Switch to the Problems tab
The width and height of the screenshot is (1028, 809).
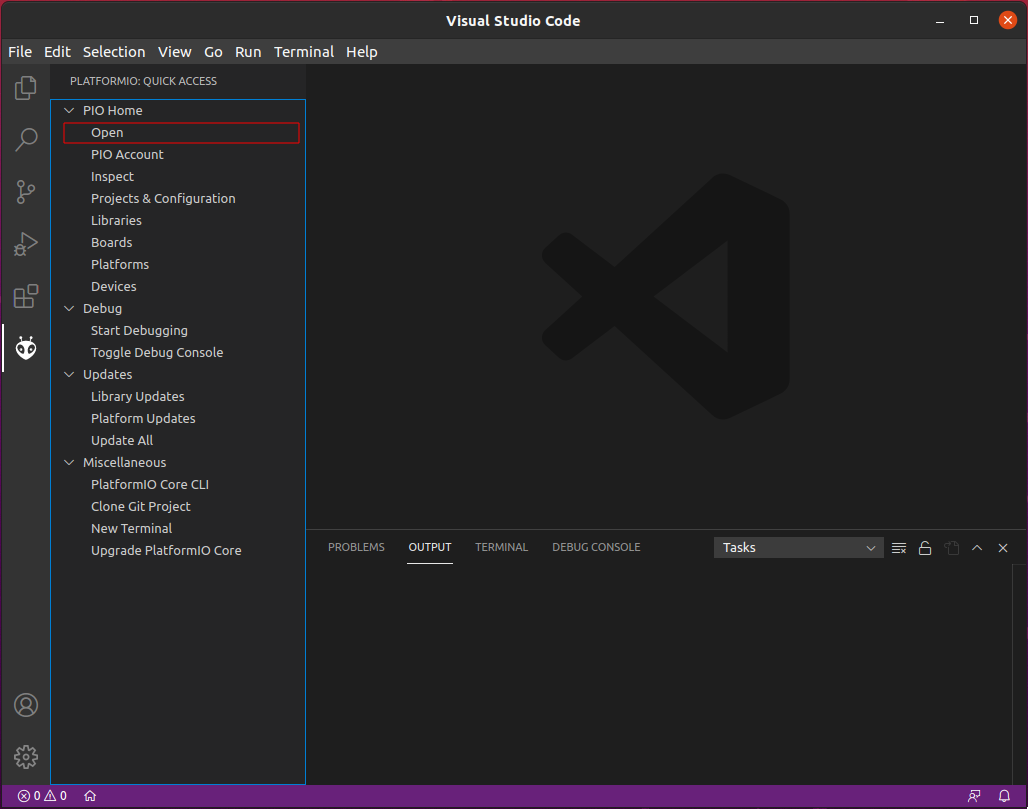[356, 547]
